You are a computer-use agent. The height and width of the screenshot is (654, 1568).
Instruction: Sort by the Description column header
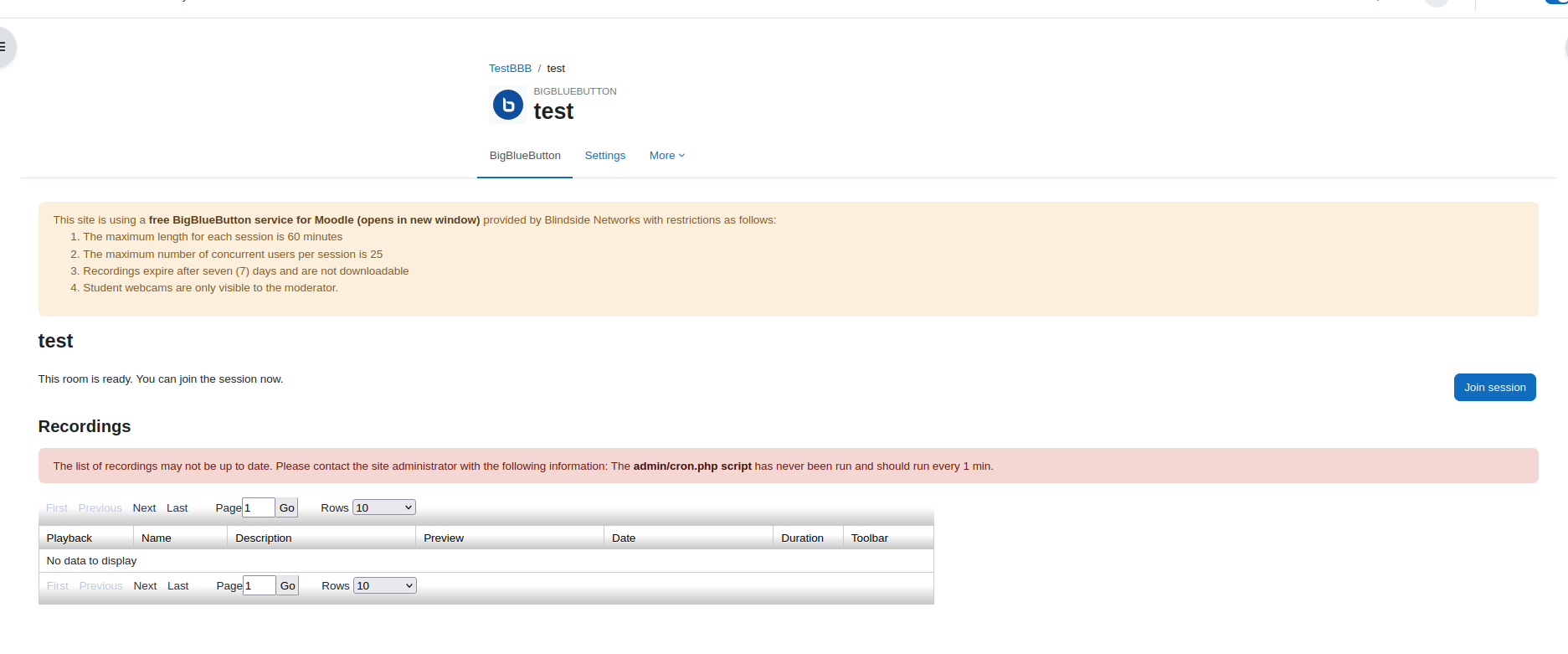[x=264, y=538]
